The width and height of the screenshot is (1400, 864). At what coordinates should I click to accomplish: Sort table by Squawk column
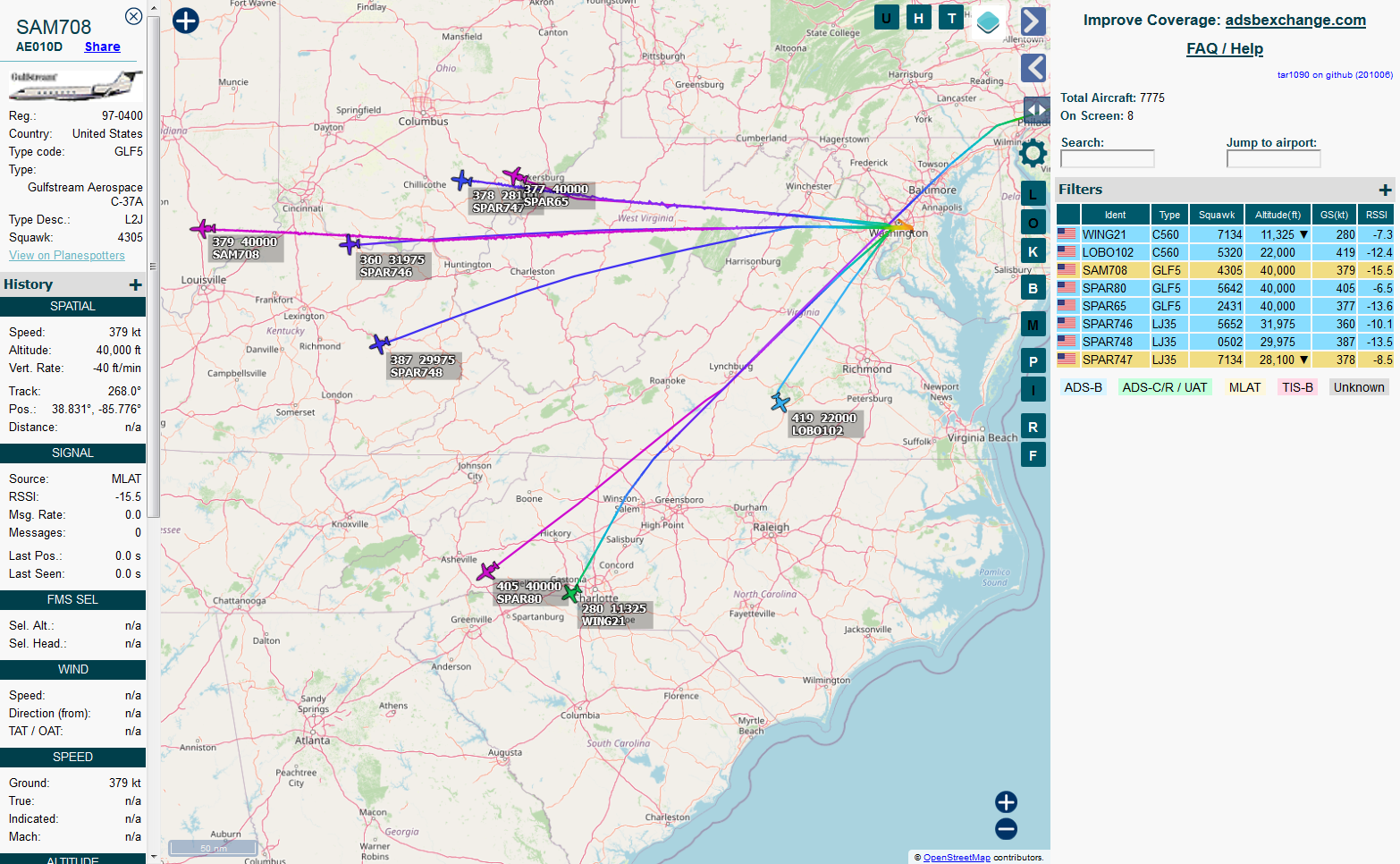(1217, 215)
